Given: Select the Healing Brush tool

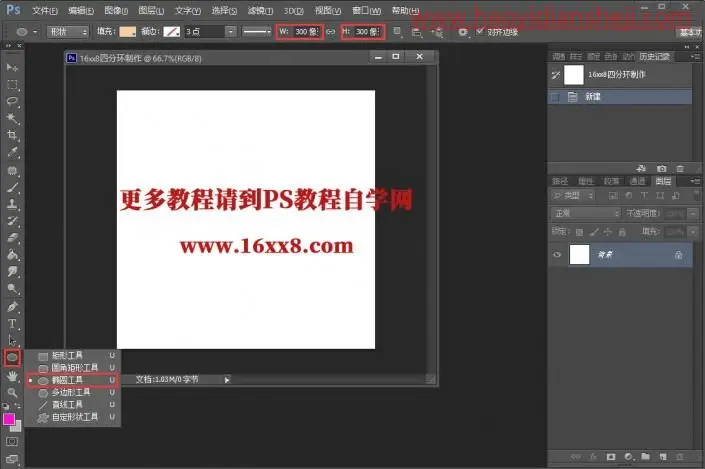Looking at the screenshot, I should tap(12, 170).
